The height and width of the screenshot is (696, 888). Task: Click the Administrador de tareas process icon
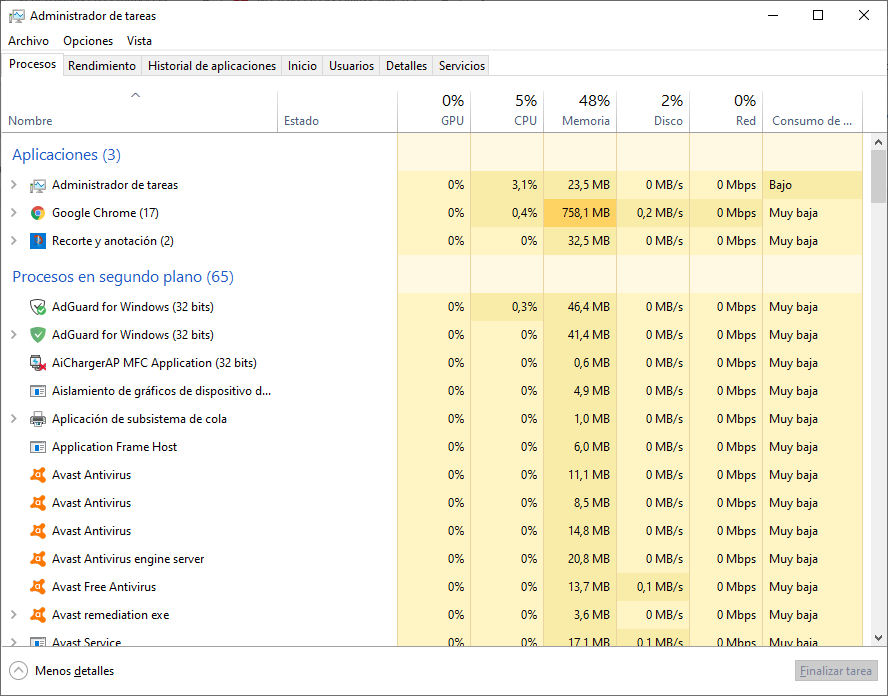click(37, 185)
